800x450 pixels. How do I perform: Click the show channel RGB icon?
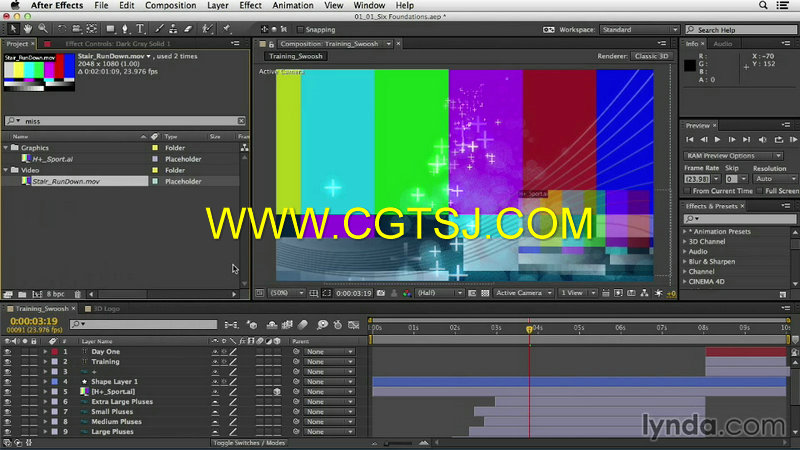click(x=407, y=293)
